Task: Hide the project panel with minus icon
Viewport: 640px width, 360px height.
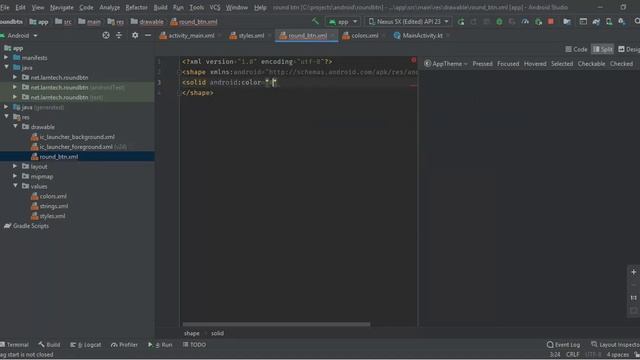Action: coord(148,36)
